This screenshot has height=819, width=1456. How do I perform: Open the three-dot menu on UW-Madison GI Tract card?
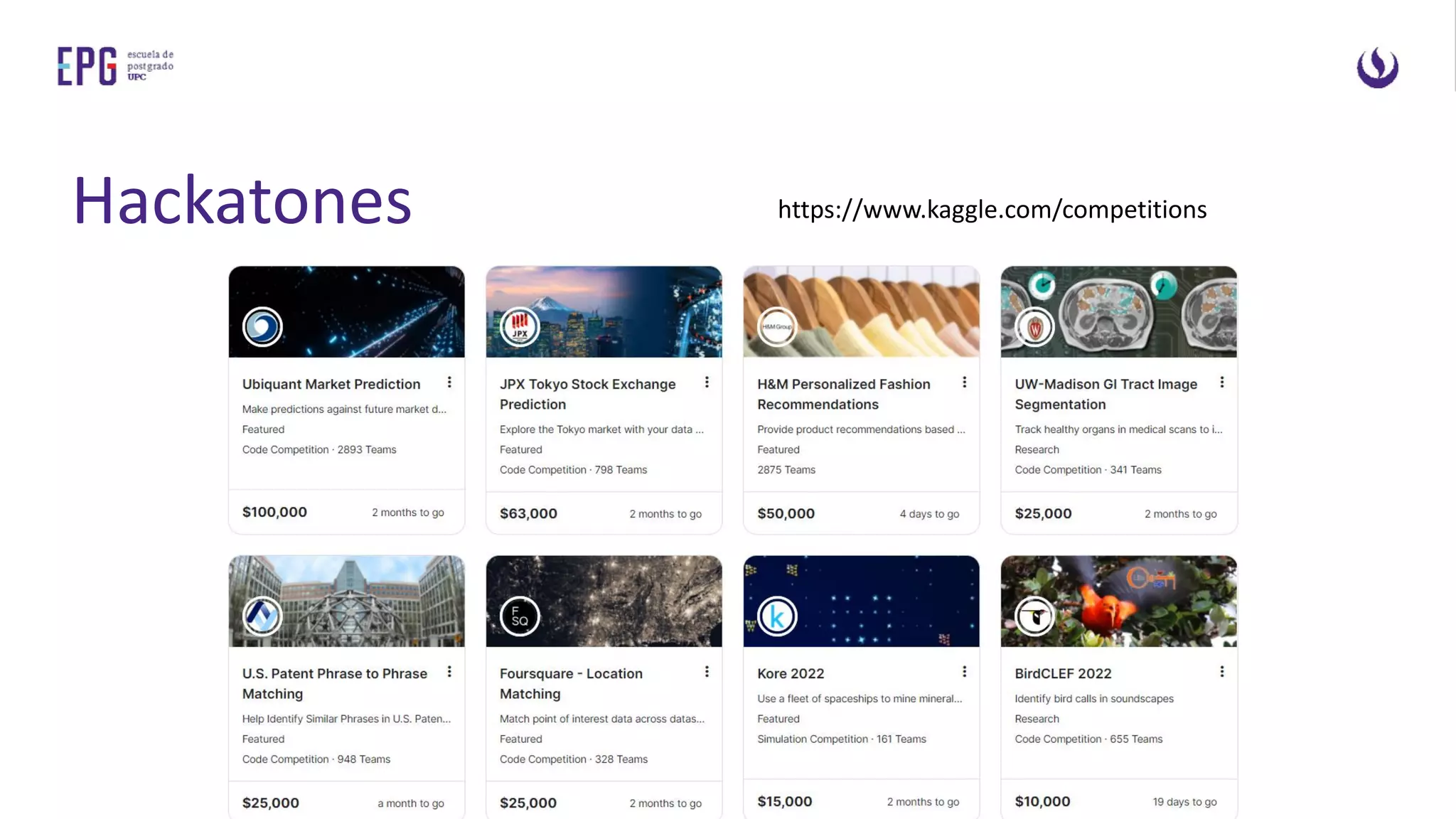pos(1221,382)
